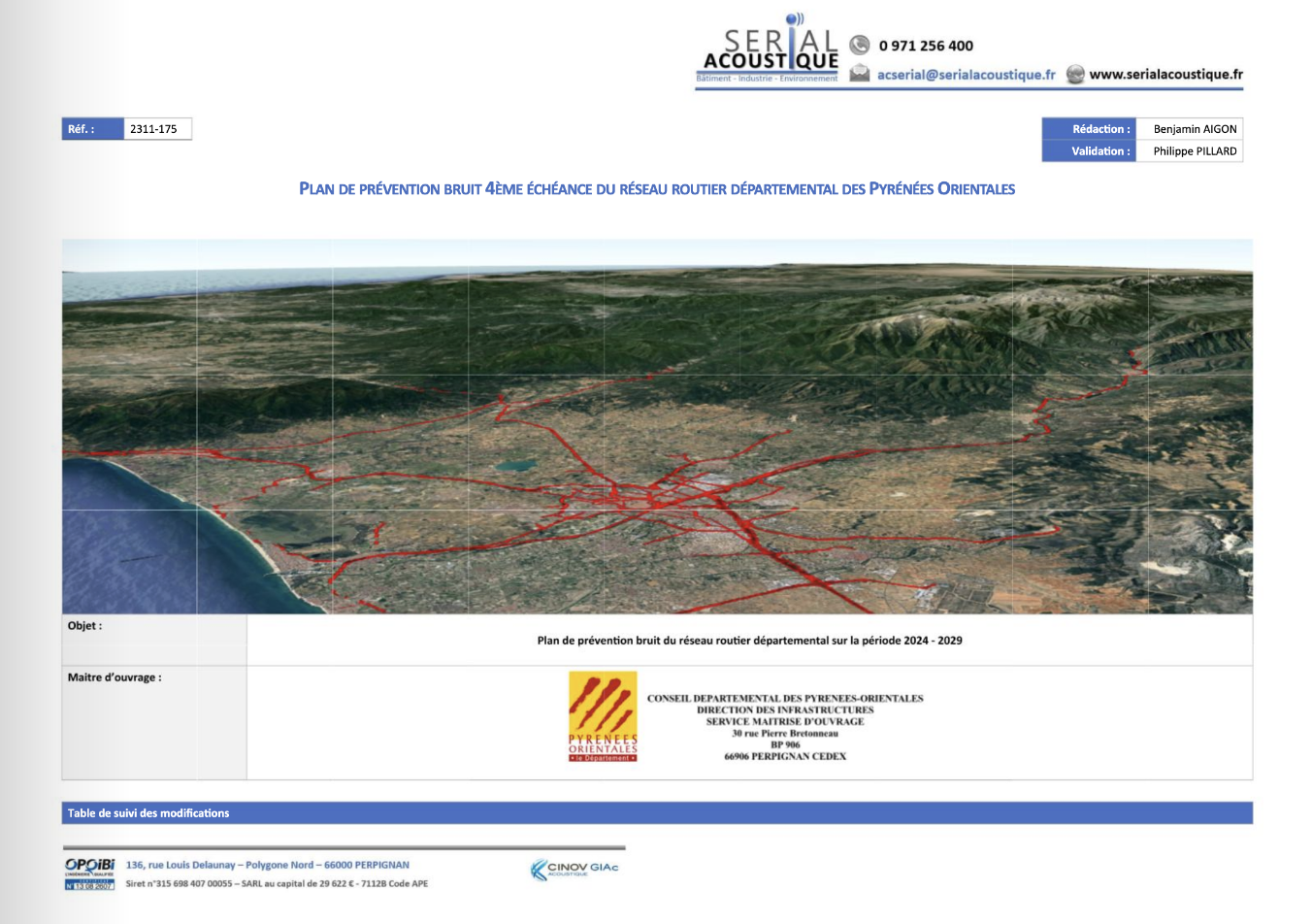This screenshot has height=924, width=1312.
Task: Select the reference value 2311-175
Action: [153, 129]
